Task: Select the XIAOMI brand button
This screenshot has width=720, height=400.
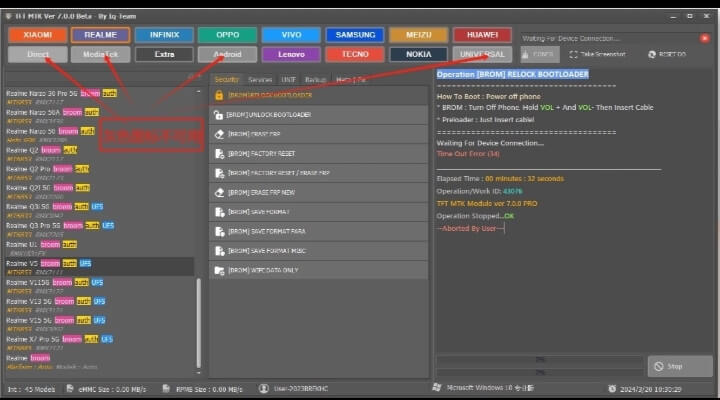Action: tap(38, 35)
